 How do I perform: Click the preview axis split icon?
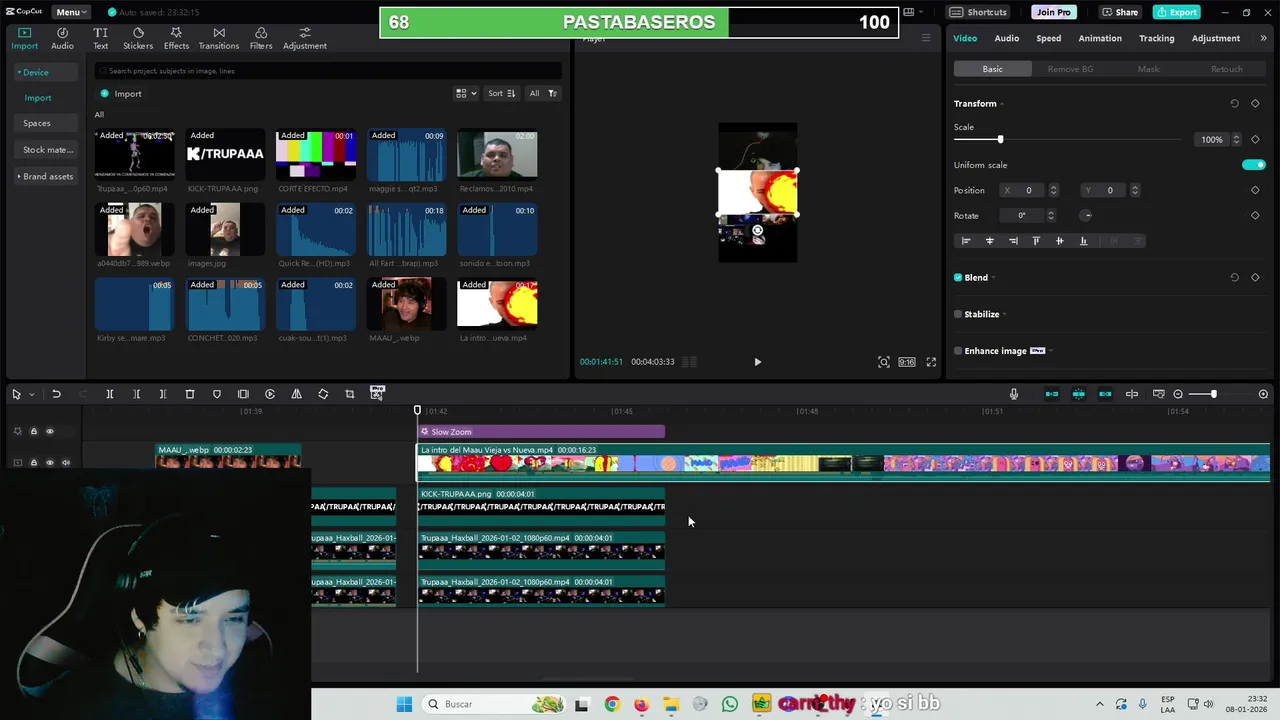pos(1132,394)
